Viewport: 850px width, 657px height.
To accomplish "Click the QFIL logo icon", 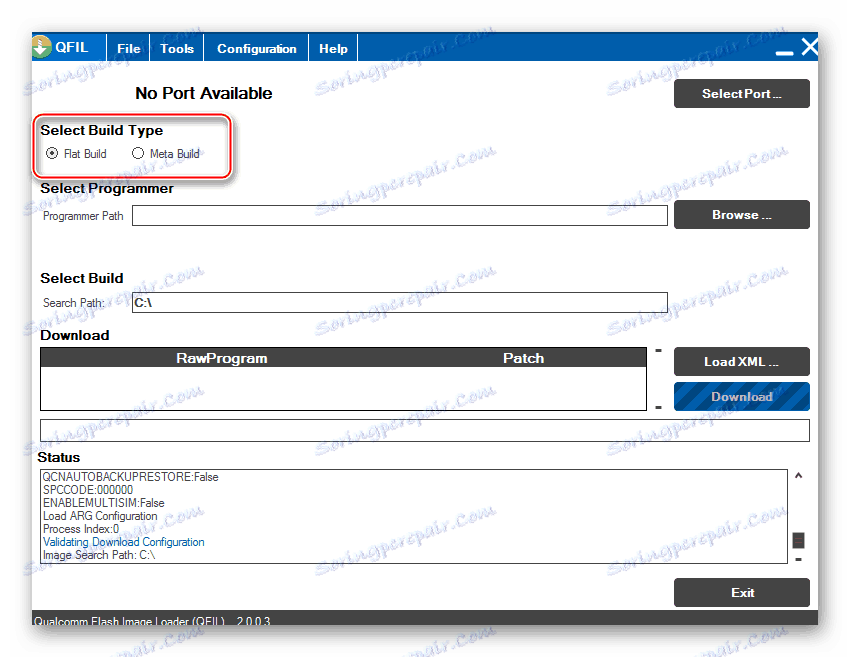I will (41, 47).
